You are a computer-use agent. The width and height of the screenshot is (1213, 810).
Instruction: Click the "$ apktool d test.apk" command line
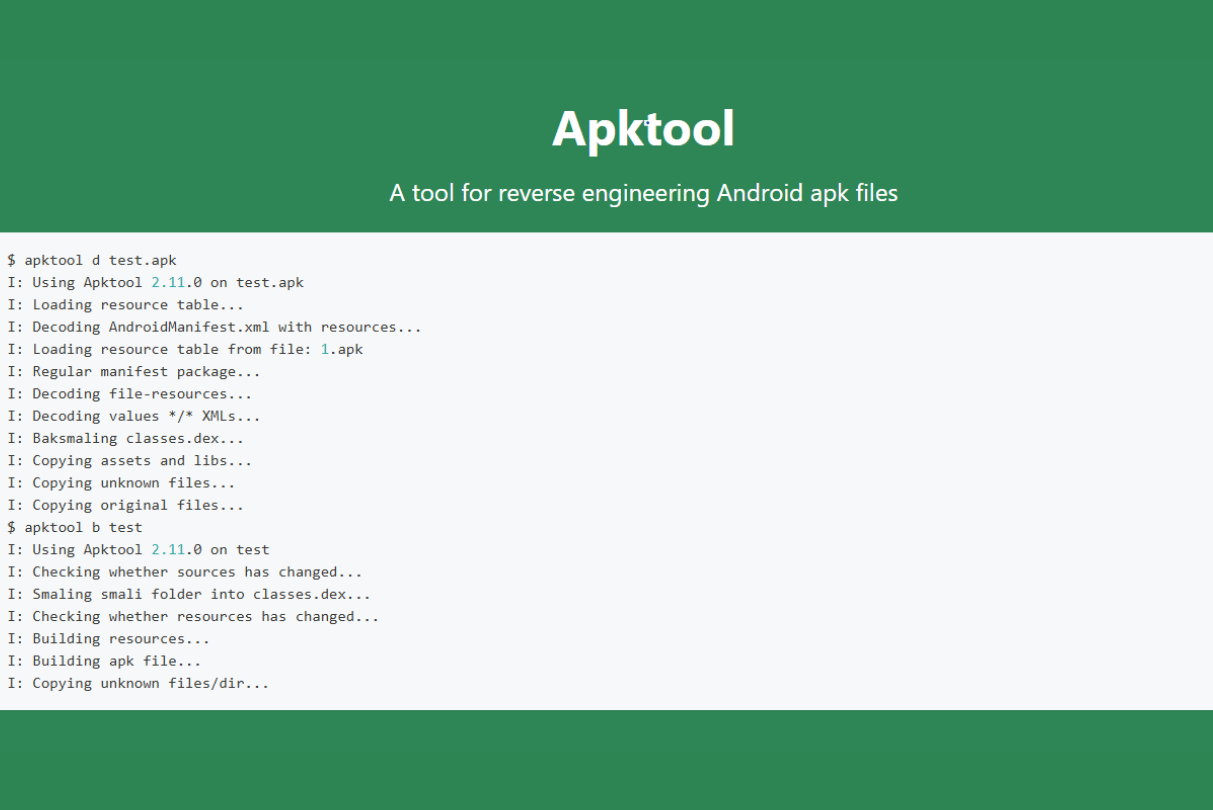(92, 260)
